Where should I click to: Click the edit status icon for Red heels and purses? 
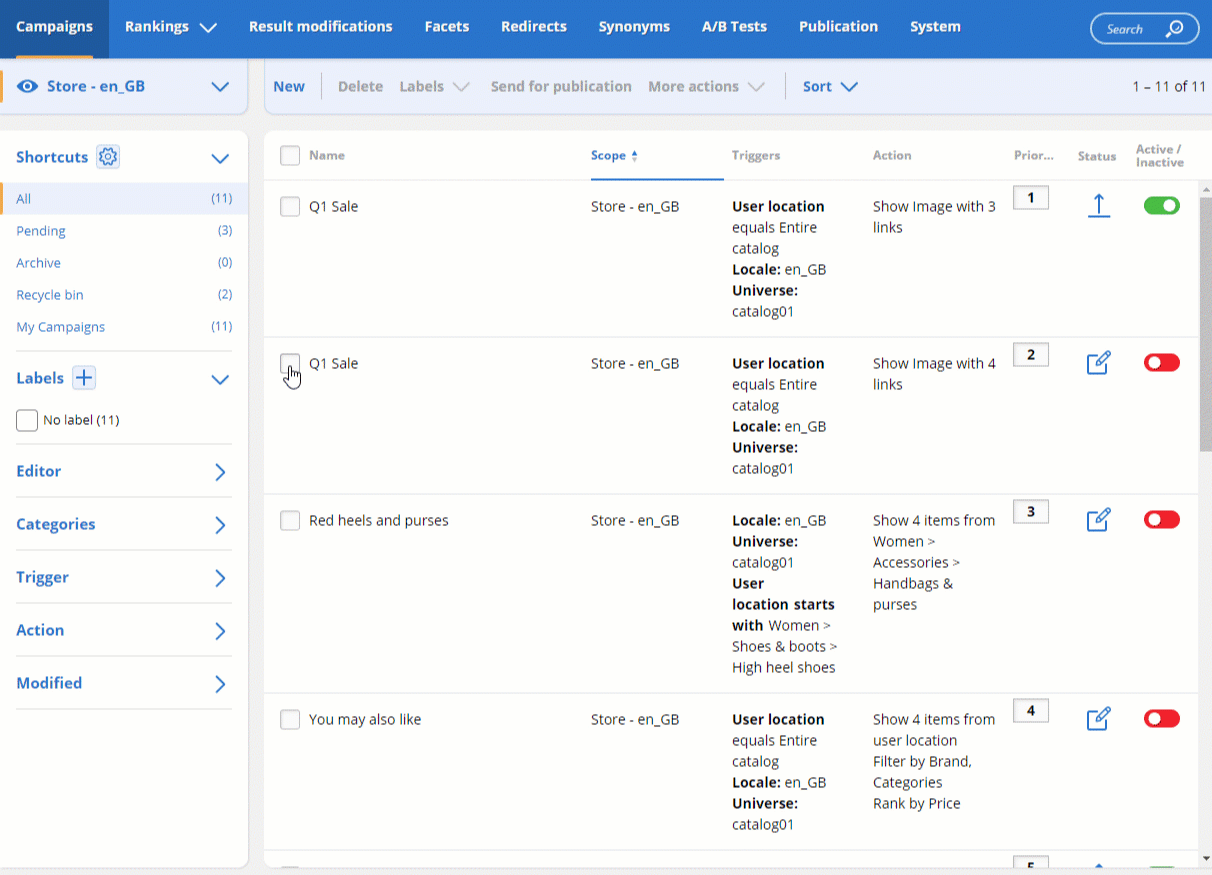[1098, 520]
